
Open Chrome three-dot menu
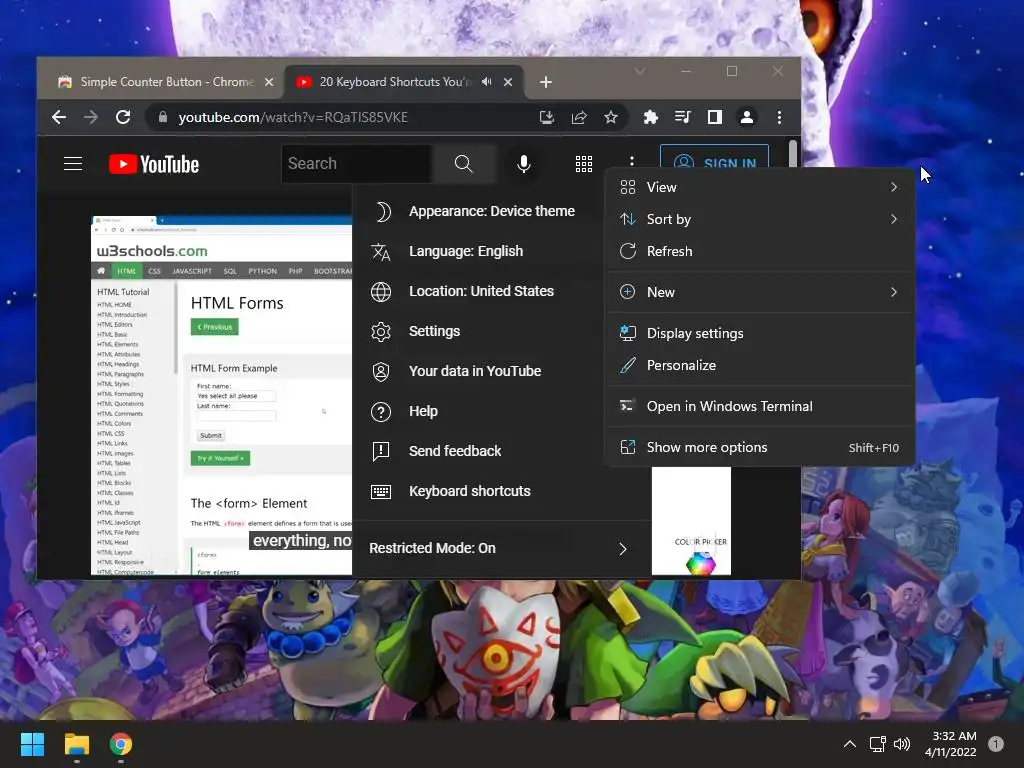click(x=779, y=117)
